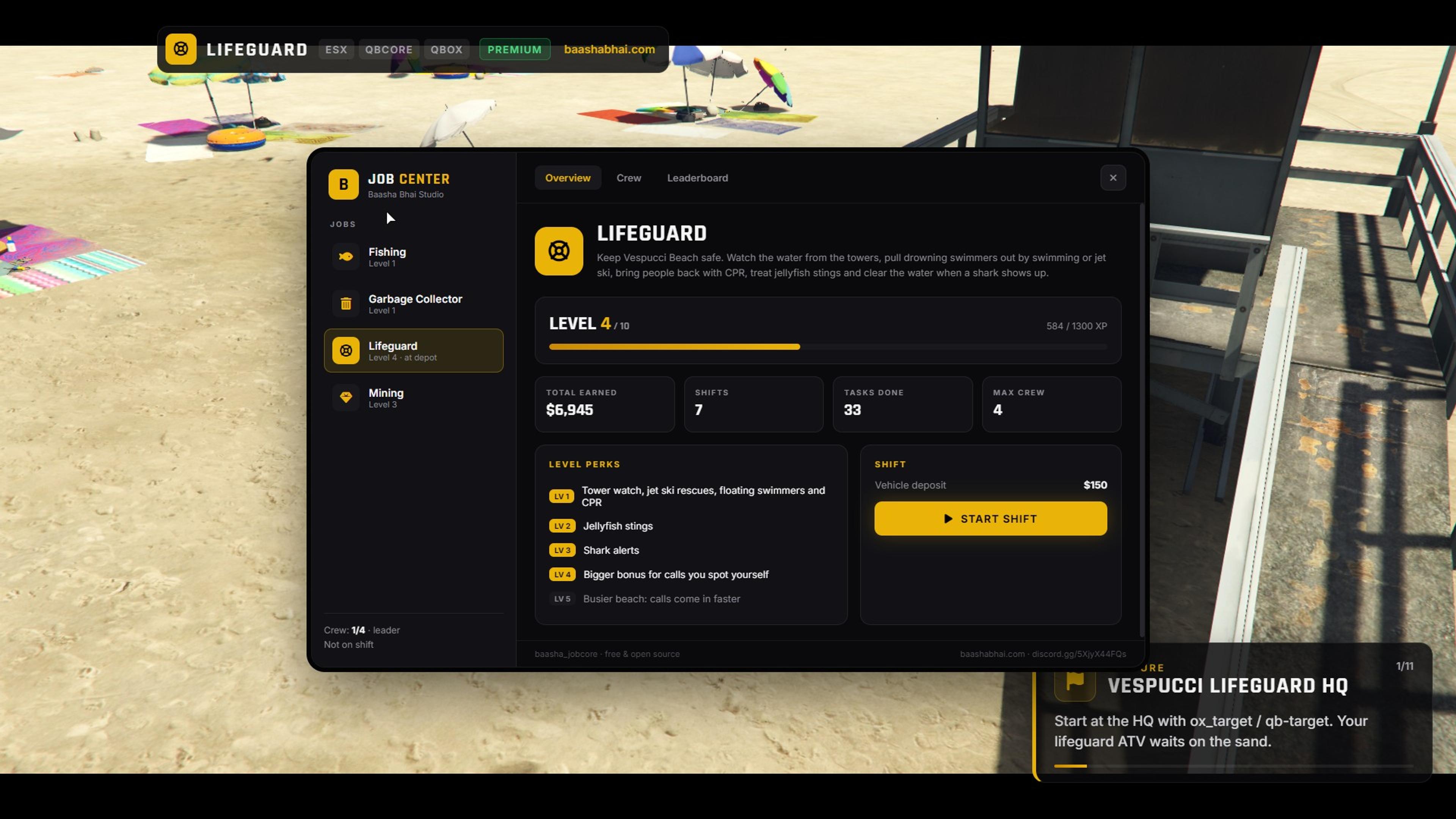Click the lifebuoy icon in the top LIFEGUARD banner

(x=181, y=49)
